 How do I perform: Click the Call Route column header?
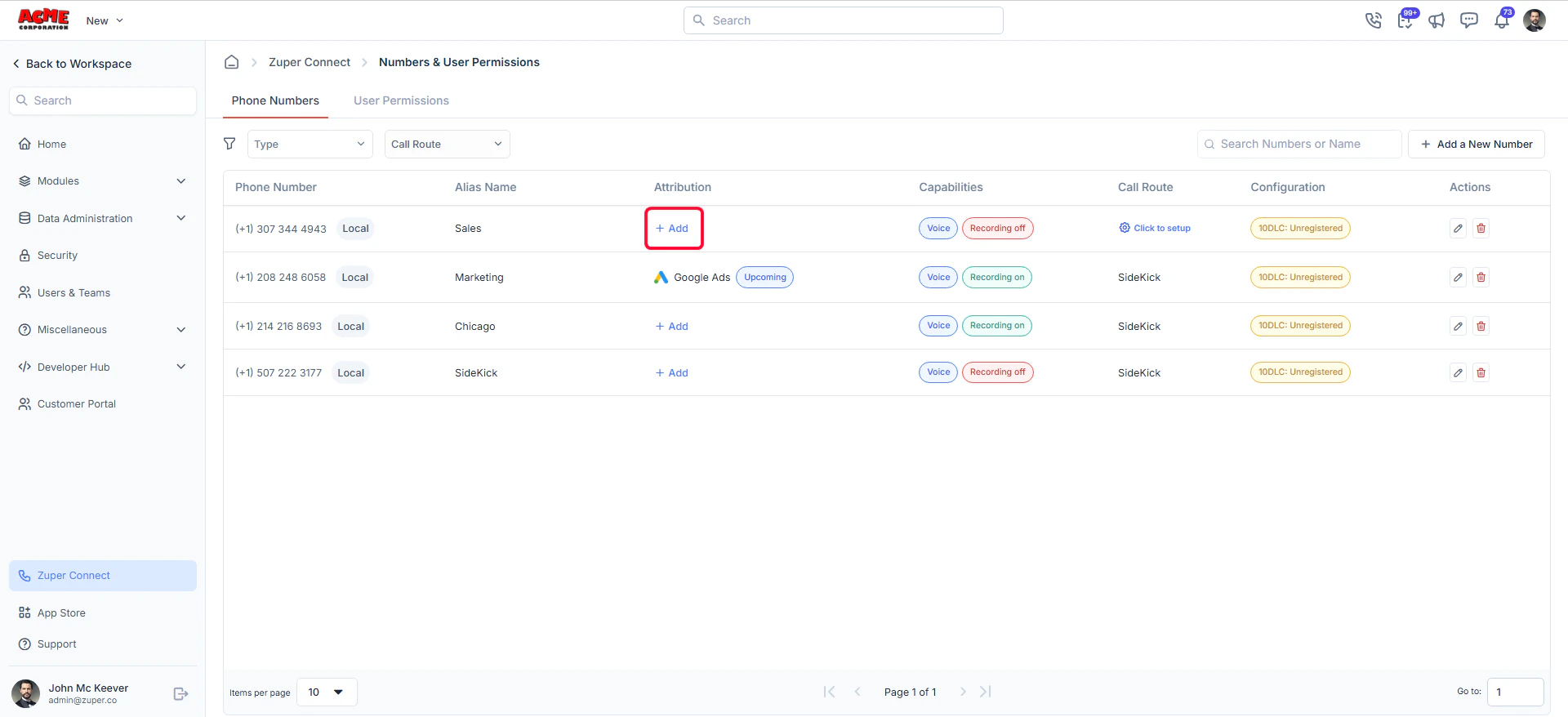pos(1145,187)
